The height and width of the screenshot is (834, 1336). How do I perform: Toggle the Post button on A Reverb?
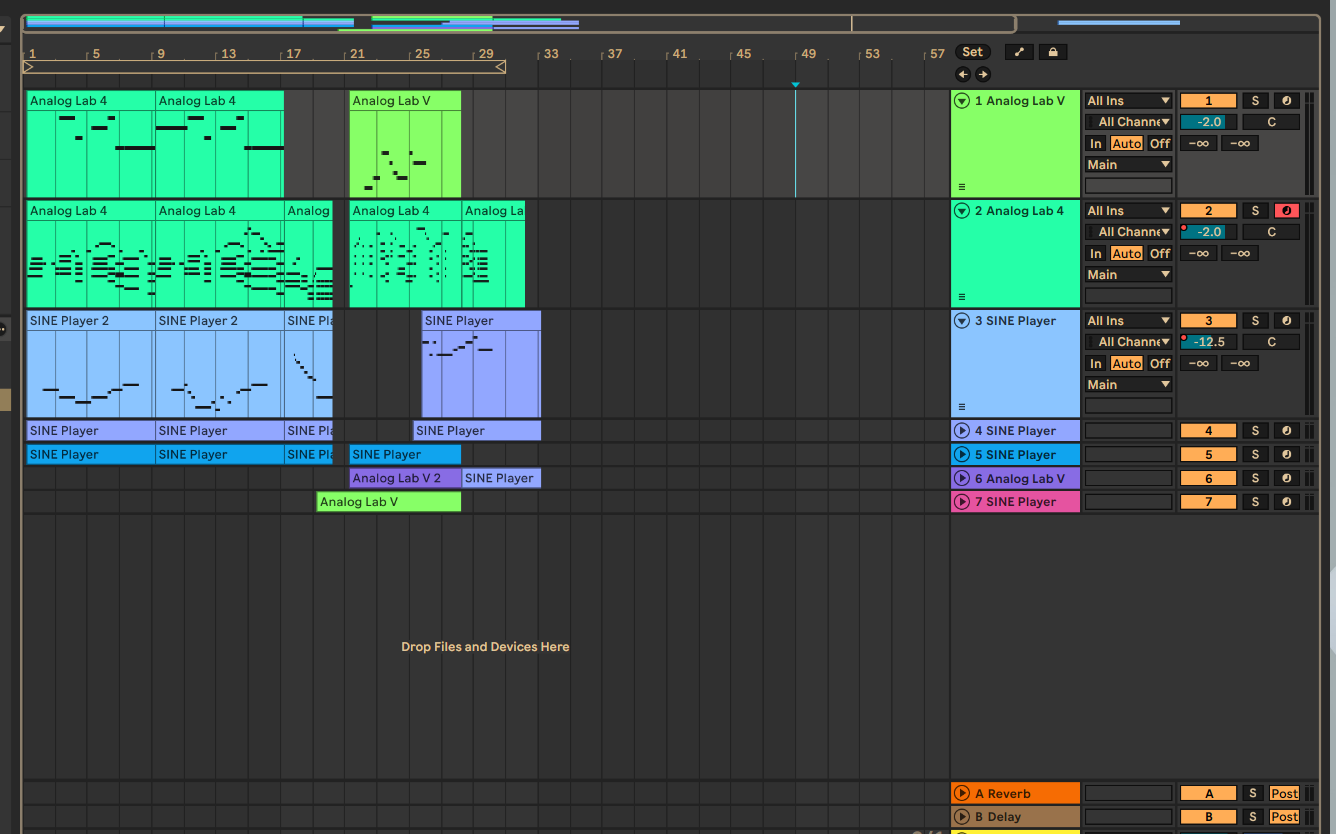tap(1284, 793)
